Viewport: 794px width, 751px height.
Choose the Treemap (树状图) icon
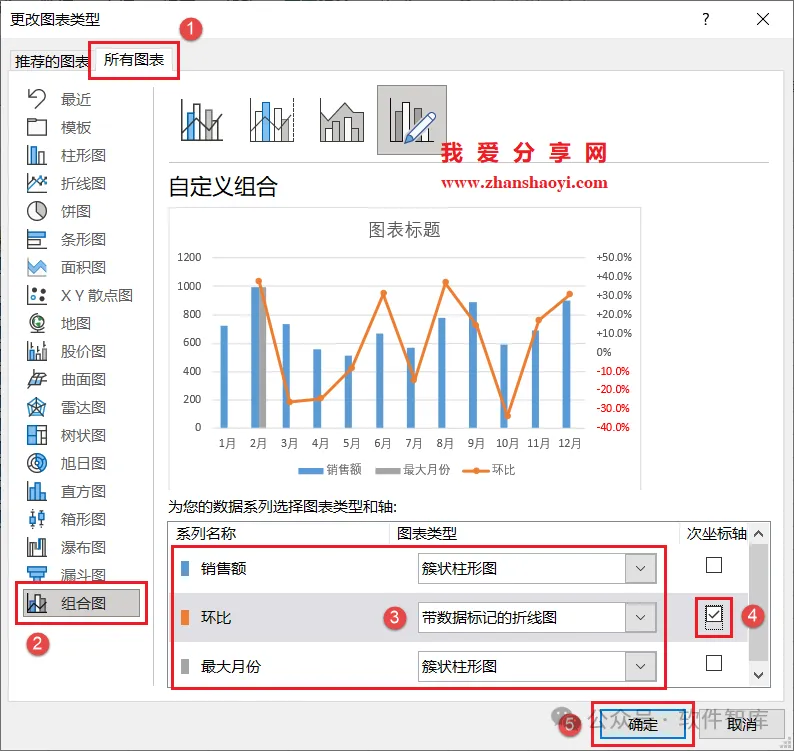point(36,435)
